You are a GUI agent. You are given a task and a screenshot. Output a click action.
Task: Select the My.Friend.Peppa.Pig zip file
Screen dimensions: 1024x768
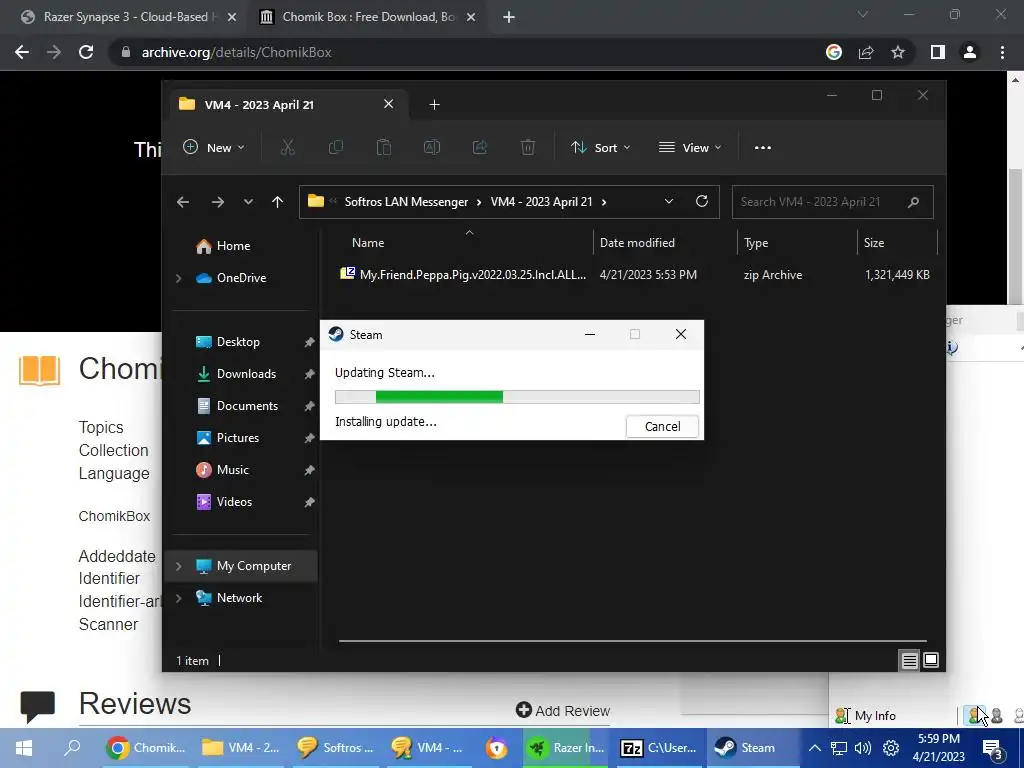(633, 275)
